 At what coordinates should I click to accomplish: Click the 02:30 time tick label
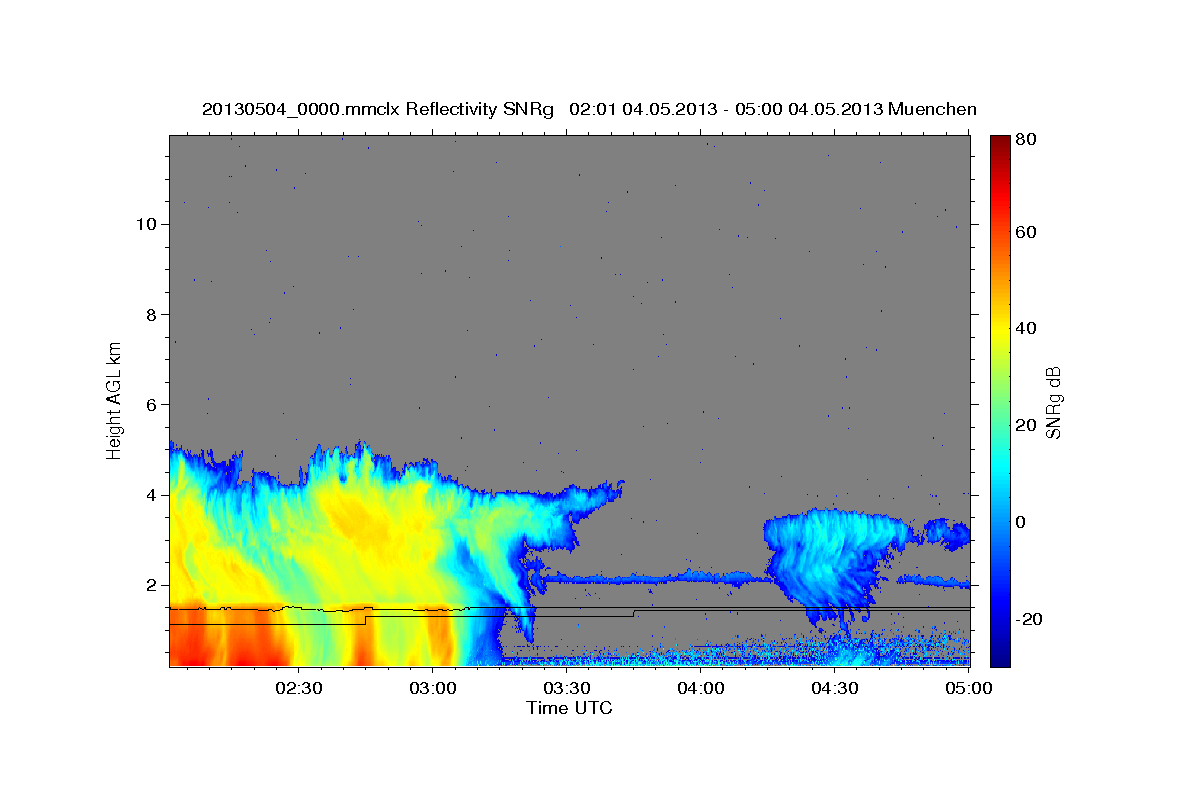pyautogui.click(x=298, y=688)
